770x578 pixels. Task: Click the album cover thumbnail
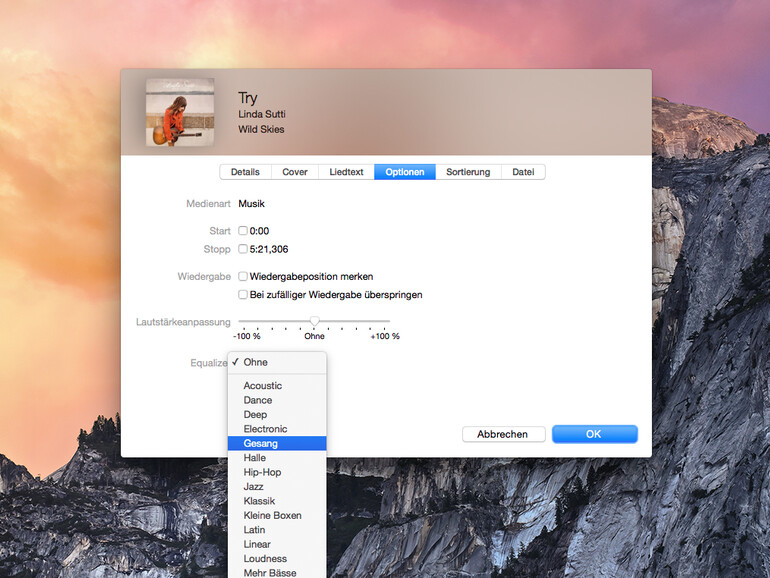180,112
